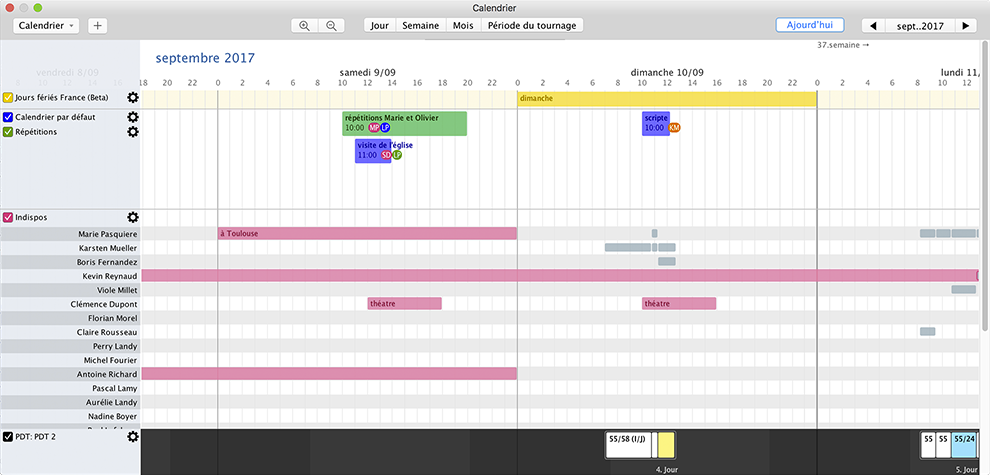Screen dimensions: 990x475
Task: Click blue LP badge on répétitions event
Action: pos(385,128)
